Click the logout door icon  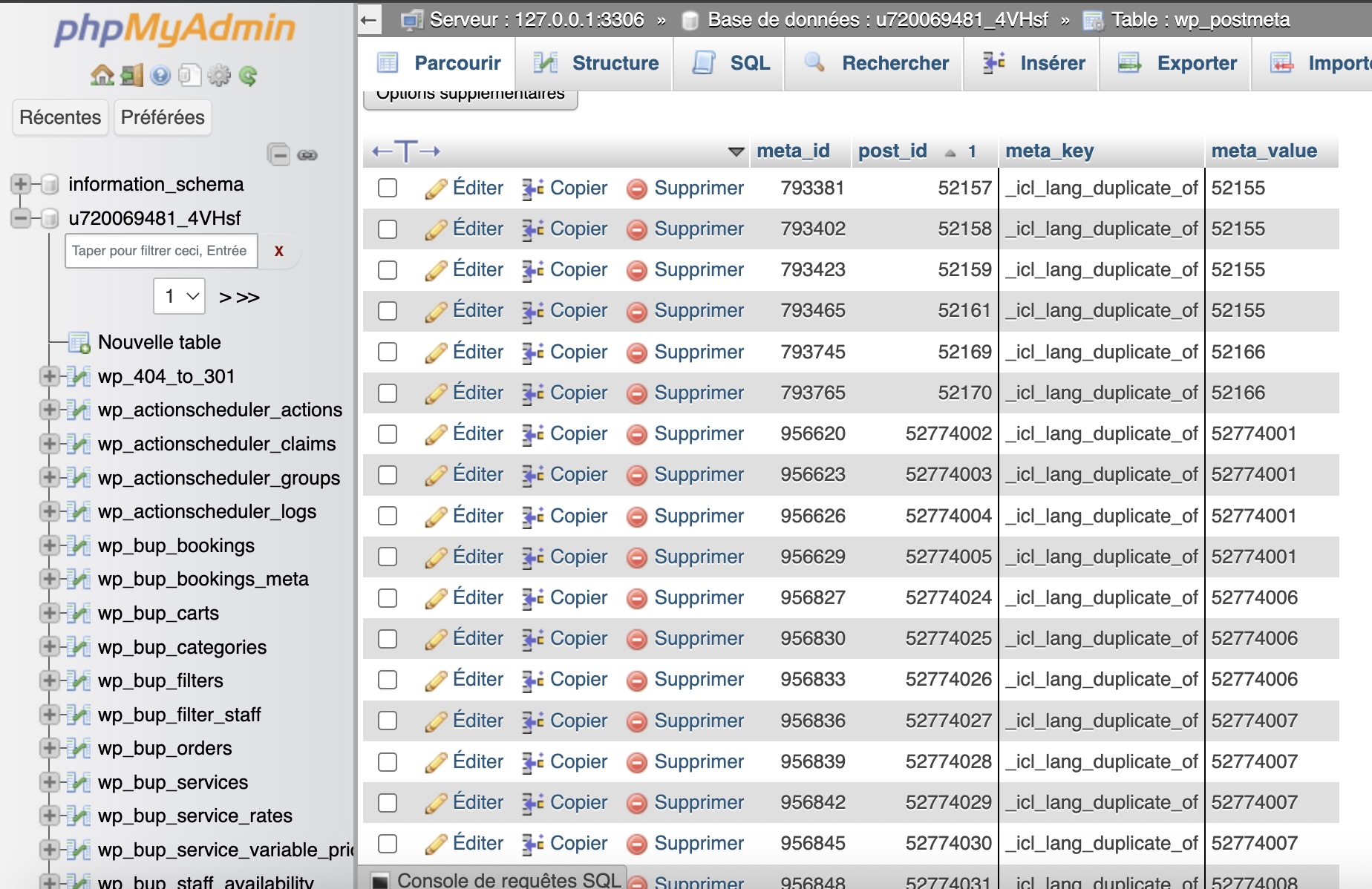131,75
